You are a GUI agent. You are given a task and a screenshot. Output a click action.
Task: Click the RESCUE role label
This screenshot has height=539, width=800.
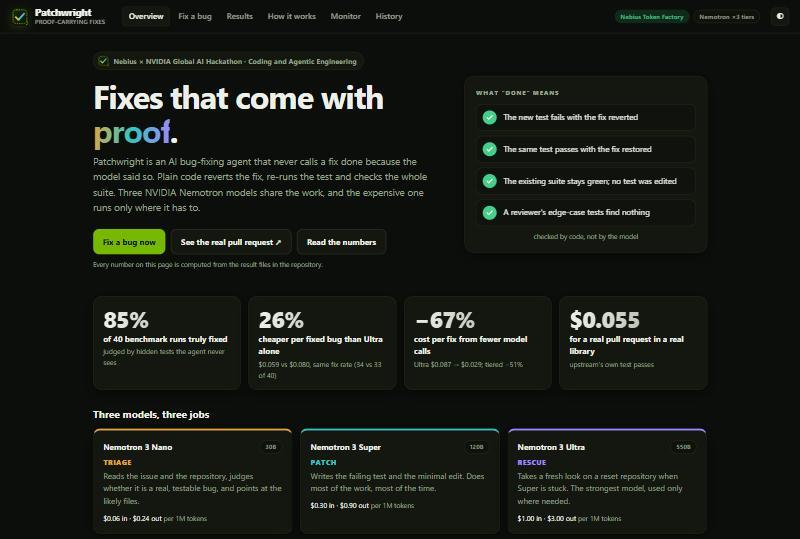532,462
